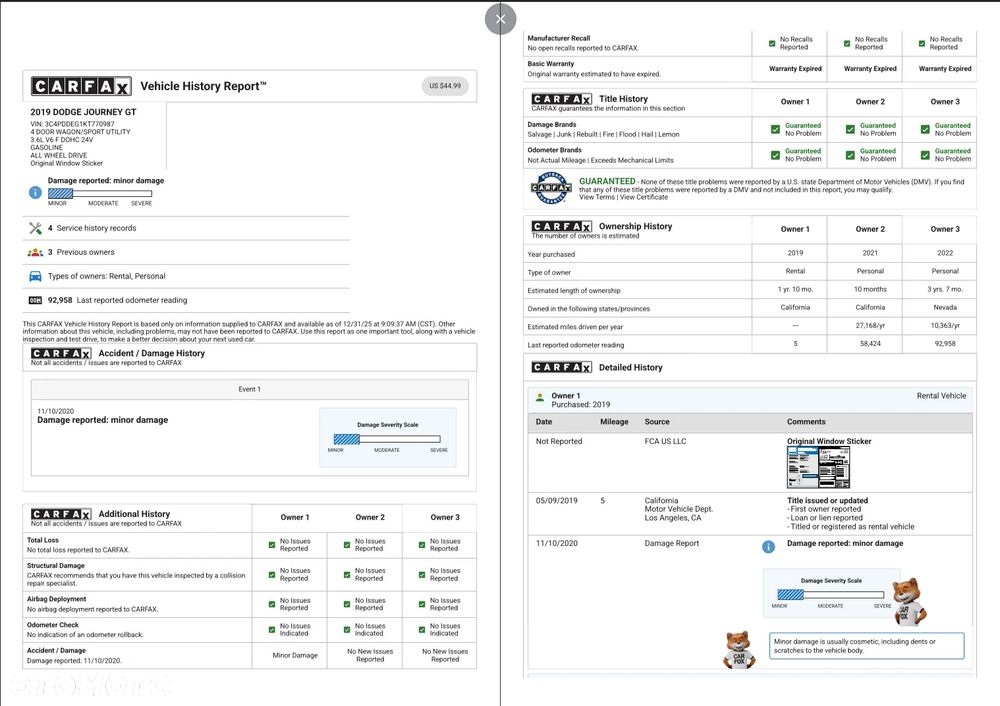Click 58,424 last reported odometer value
Screen dimensions: 1000x706
click(870, 344)
